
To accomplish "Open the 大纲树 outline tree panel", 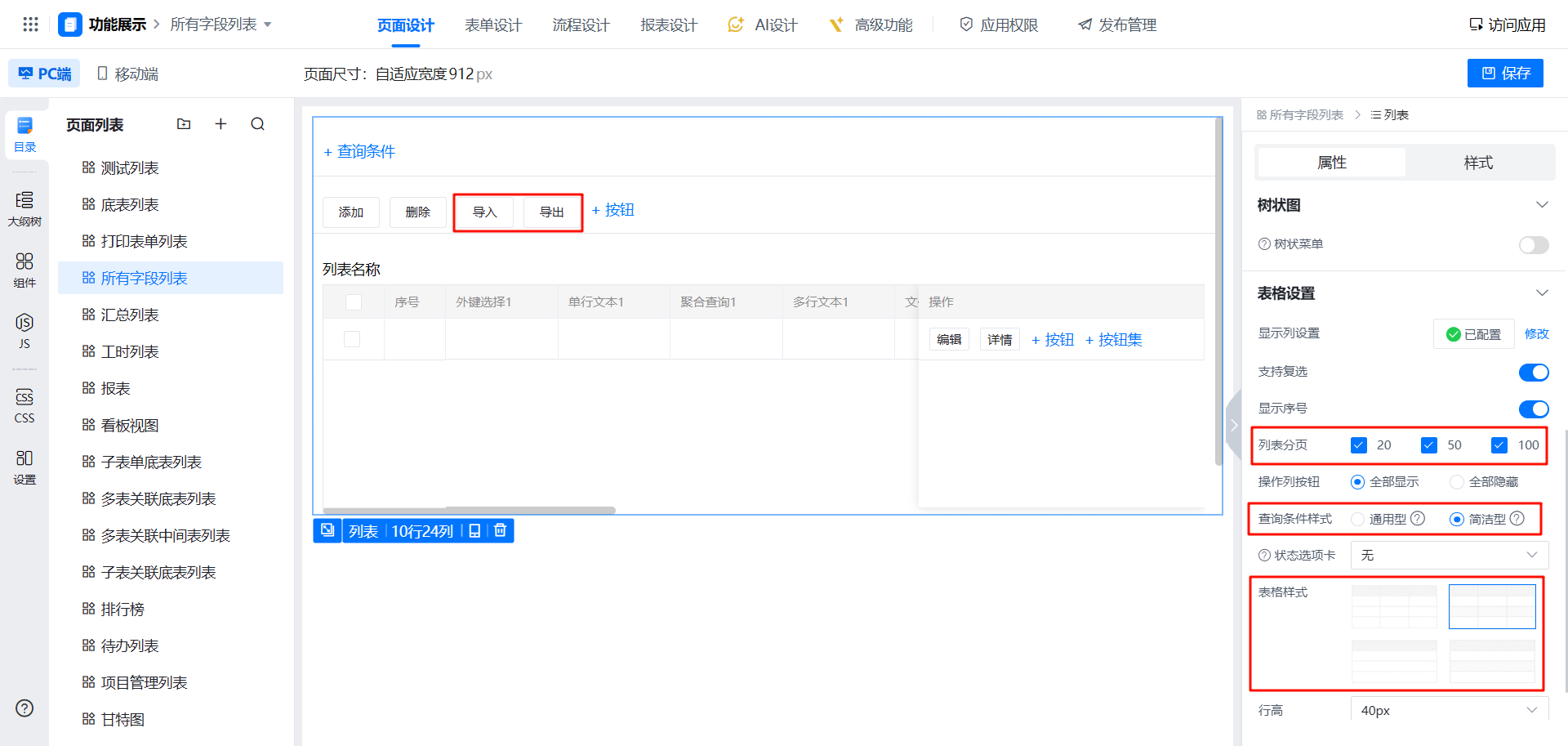I will tap(24, 208).
